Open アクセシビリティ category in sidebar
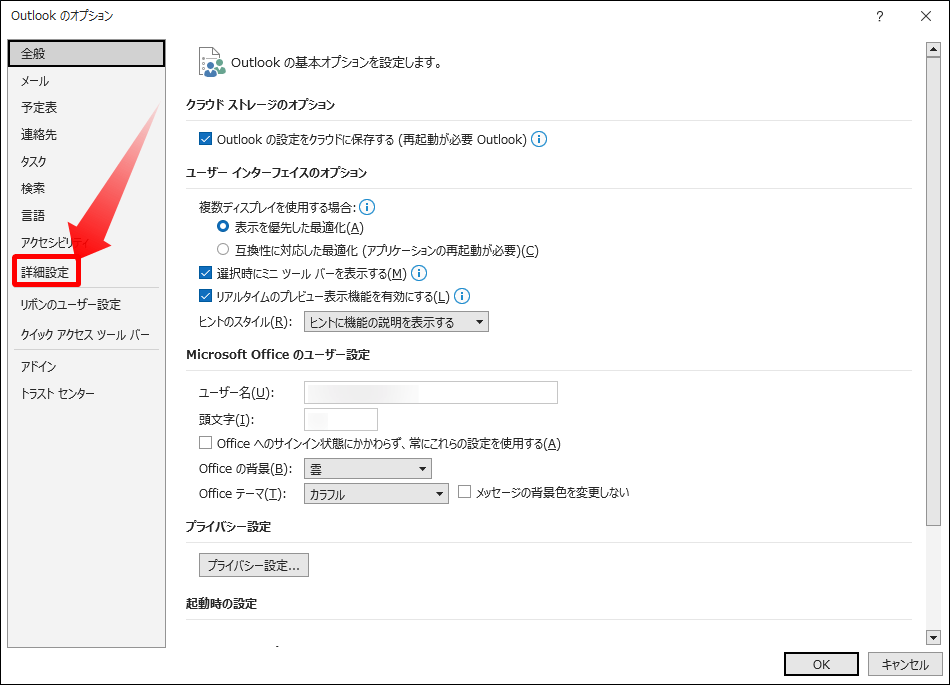 pos(87,242)
